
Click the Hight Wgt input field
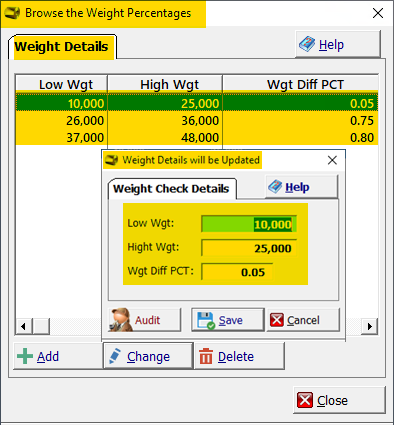click(249, 248)
